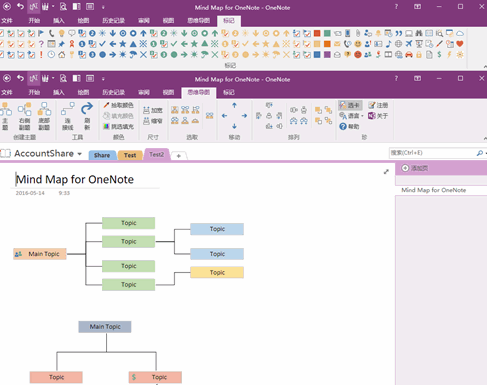Move topic right with the right arrow
Image resolution: width=487 pixels, height=385 pixels.
point(244,116)
